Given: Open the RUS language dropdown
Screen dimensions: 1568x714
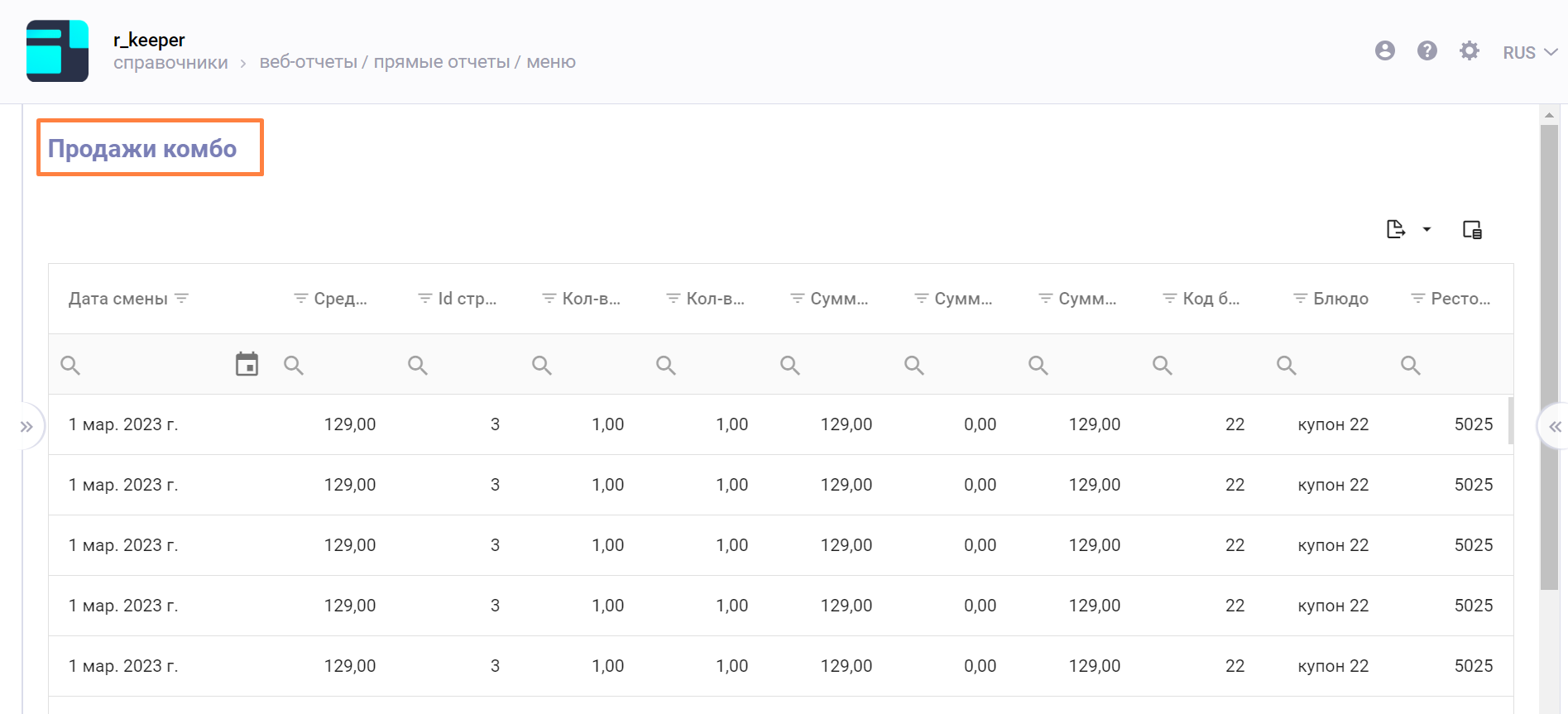Looking at the screenshot, I should (1529, 52).
